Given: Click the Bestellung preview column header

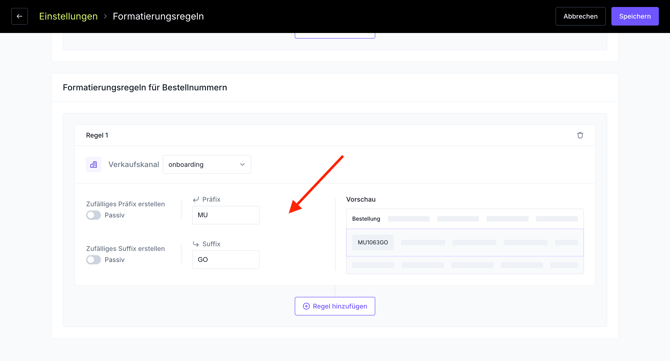Looking at the screenshot, I should point(366,219).
